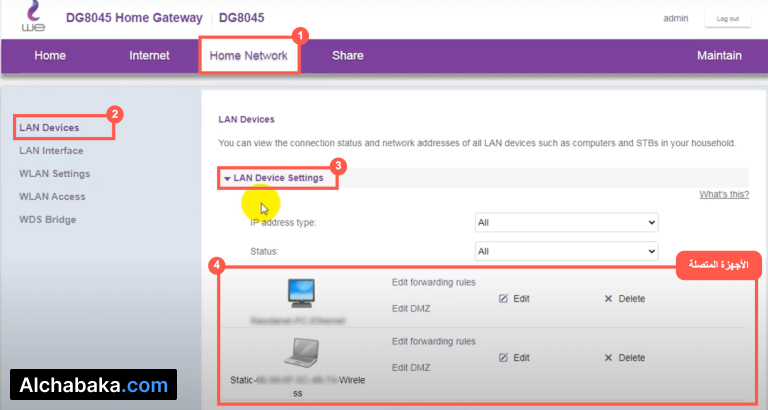Open the Status filter dropdown
768x410 pixels.
pyautogui.click(x=566, y=251)
